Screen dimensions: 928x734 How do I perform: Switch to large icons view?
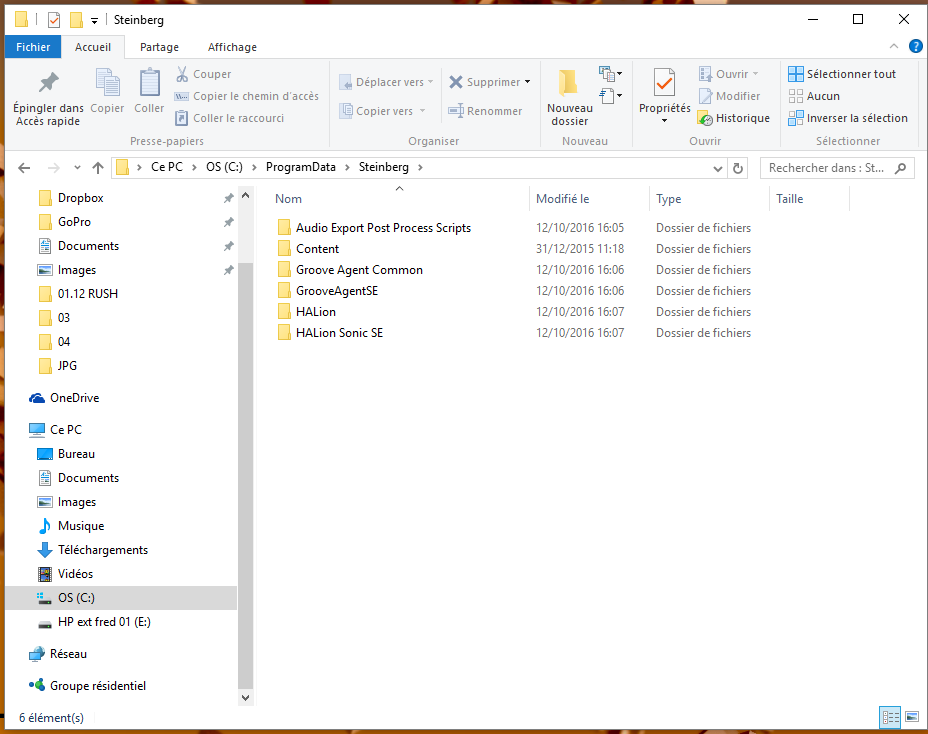tap(911, 717)
